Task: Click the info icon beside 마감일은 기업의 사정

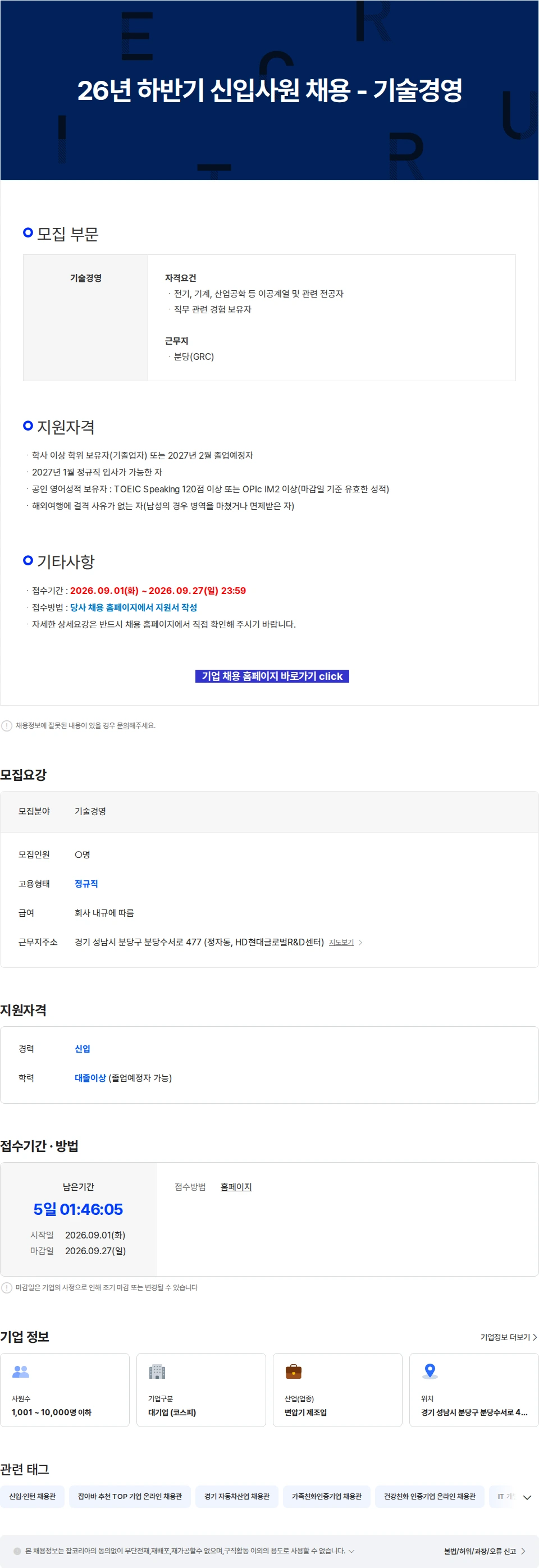Action: coord(7,1287)
